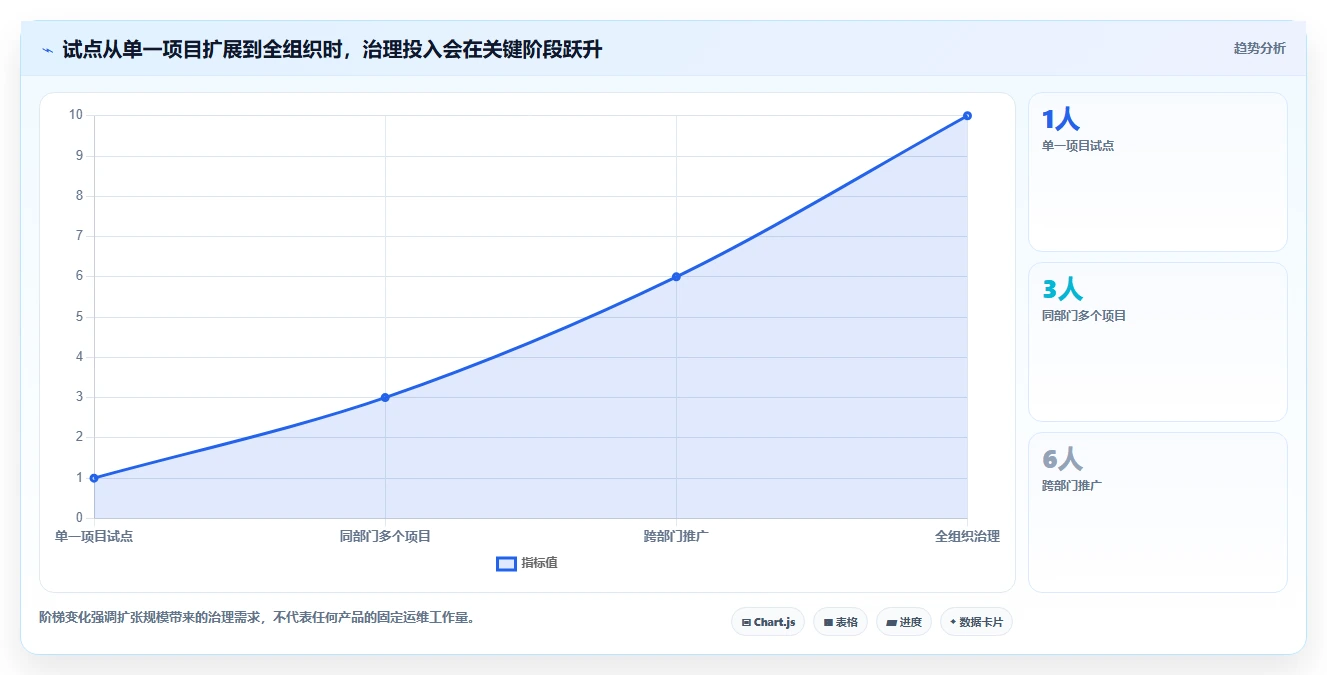The image size is (1327, 675).
Task: Select the Chart.js tag pill
Action: click(x=768, y=622)
